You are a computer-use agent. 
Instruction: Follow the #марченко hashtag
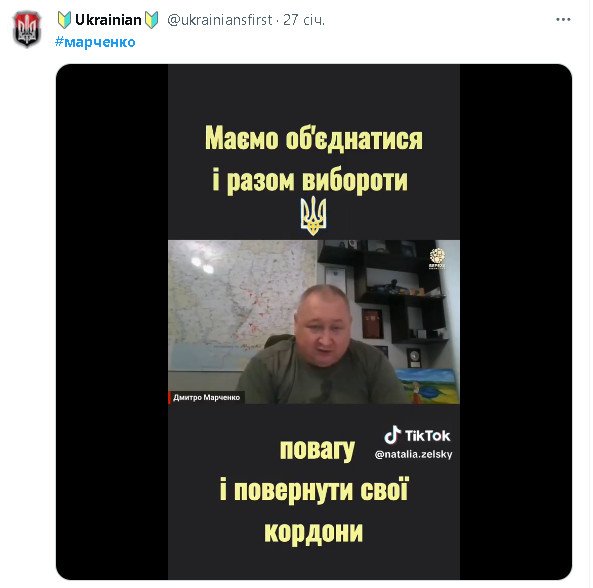[x=95, y=42]
